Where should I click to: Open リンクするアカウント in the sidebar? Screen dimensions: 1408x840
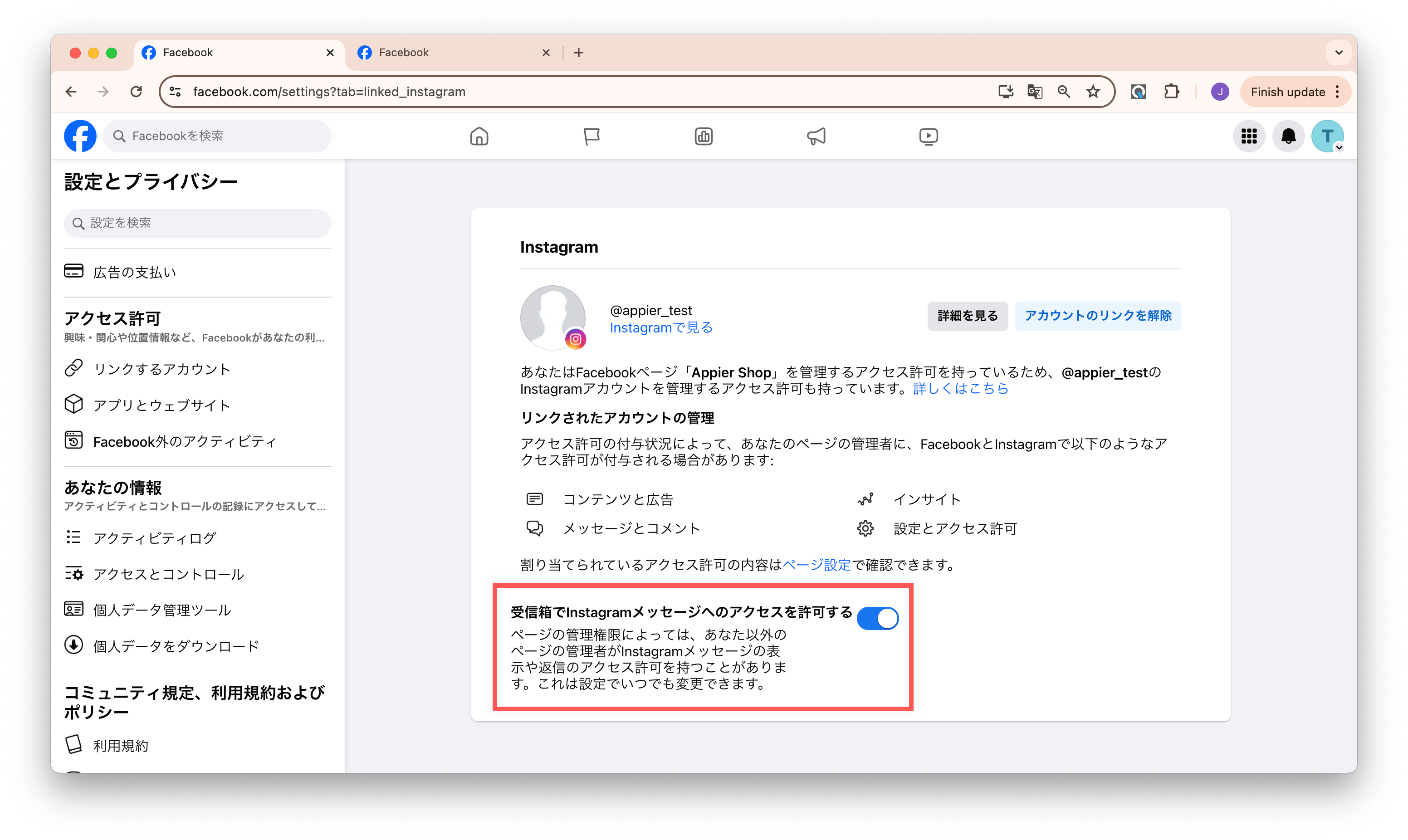click(x=197, y=369)
